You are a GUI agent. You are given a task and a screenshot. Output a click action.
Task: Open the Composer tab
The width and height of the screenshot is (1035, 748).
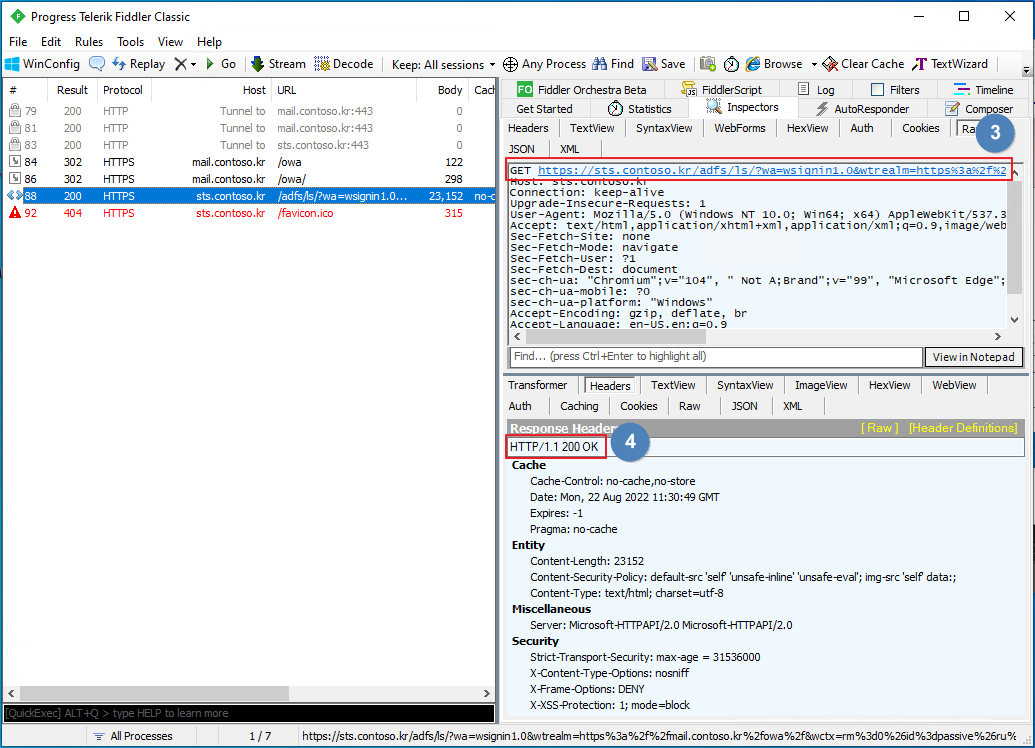click(979, 109)
